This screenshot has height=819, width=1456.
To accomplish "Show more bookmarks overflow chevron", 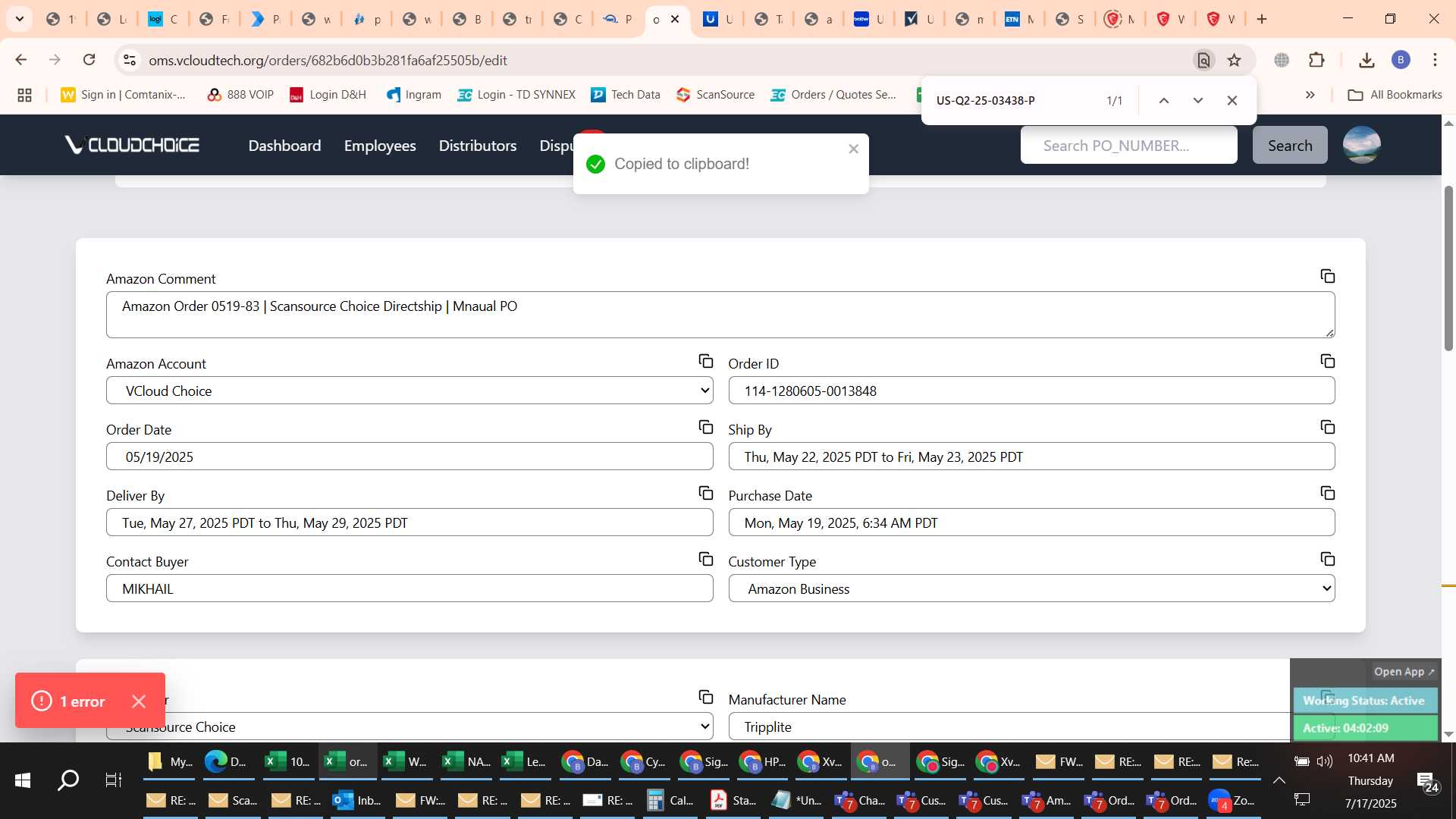I will 1310,95.
